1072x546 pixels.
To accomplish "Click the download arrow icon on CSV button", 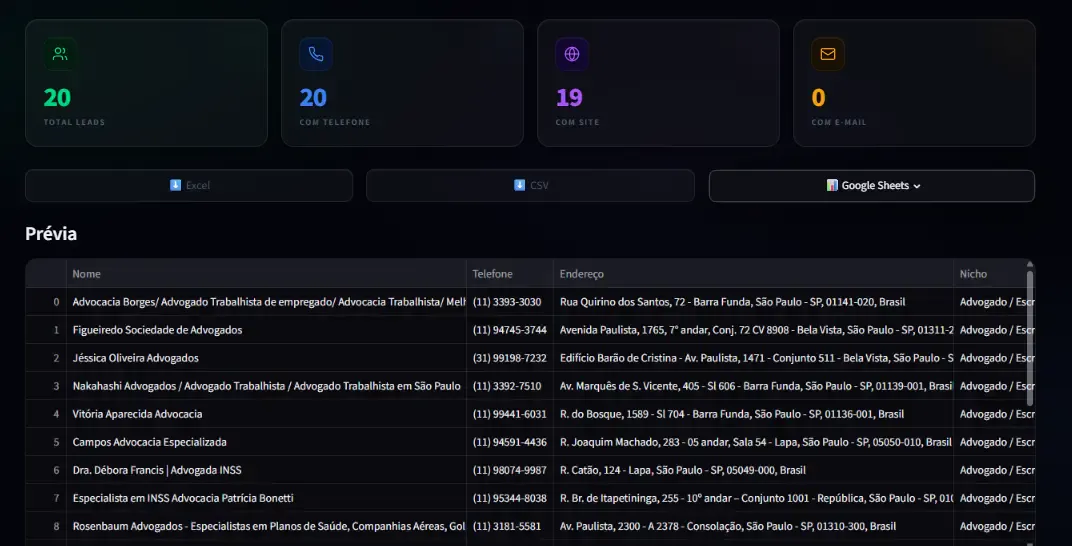I will 520,185.
